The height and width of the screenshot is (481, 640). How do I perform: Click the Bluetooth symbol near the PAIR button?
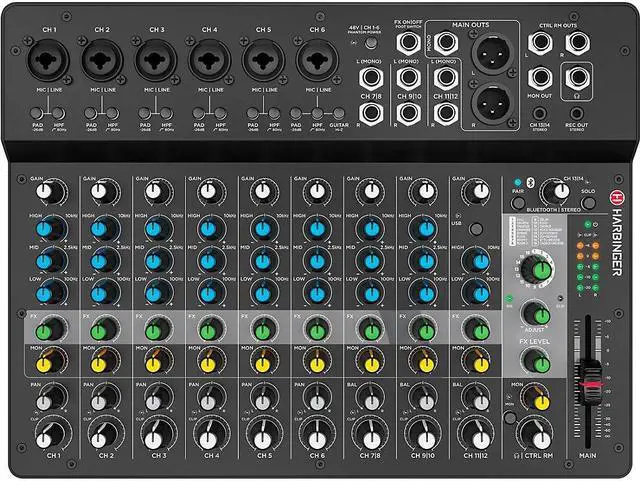(533, 183)
